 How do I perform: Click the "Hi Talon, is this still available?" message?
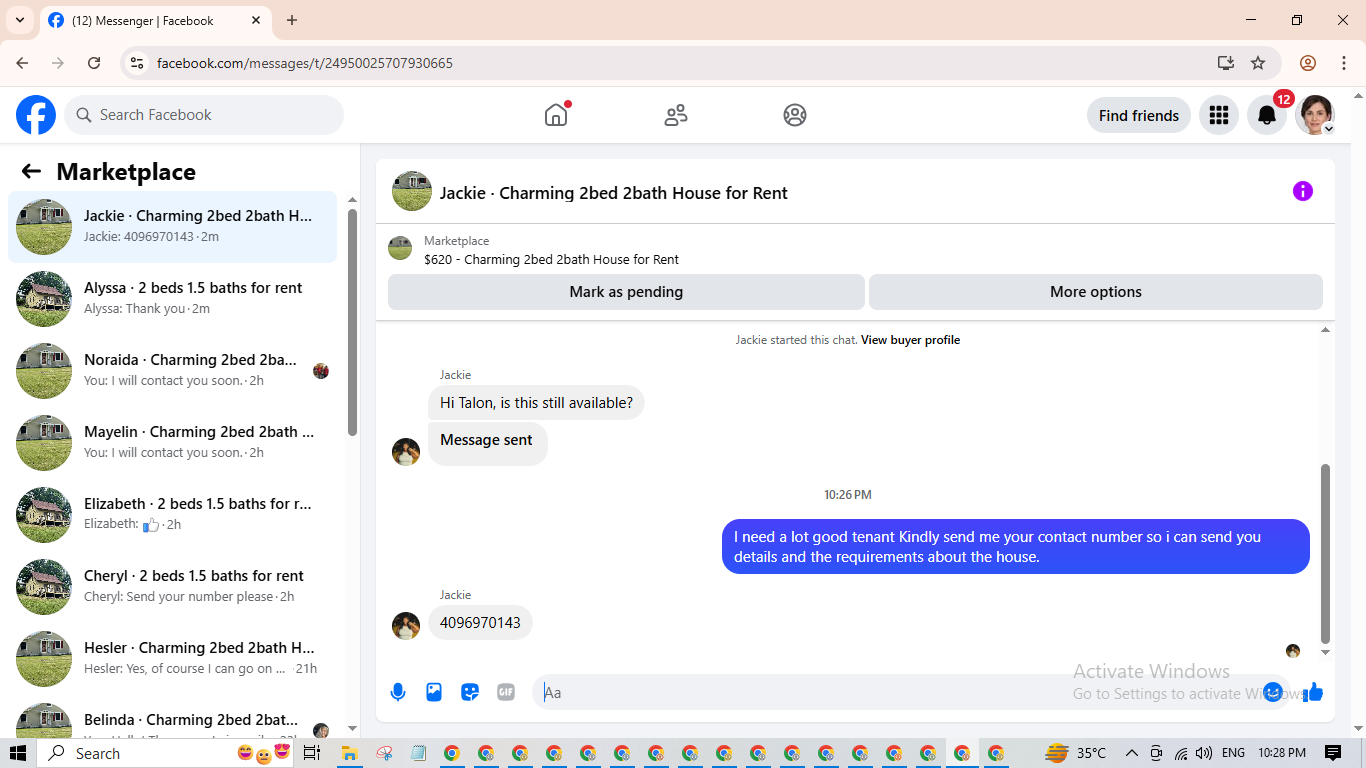pyautogui.click(x=536, y=403)
